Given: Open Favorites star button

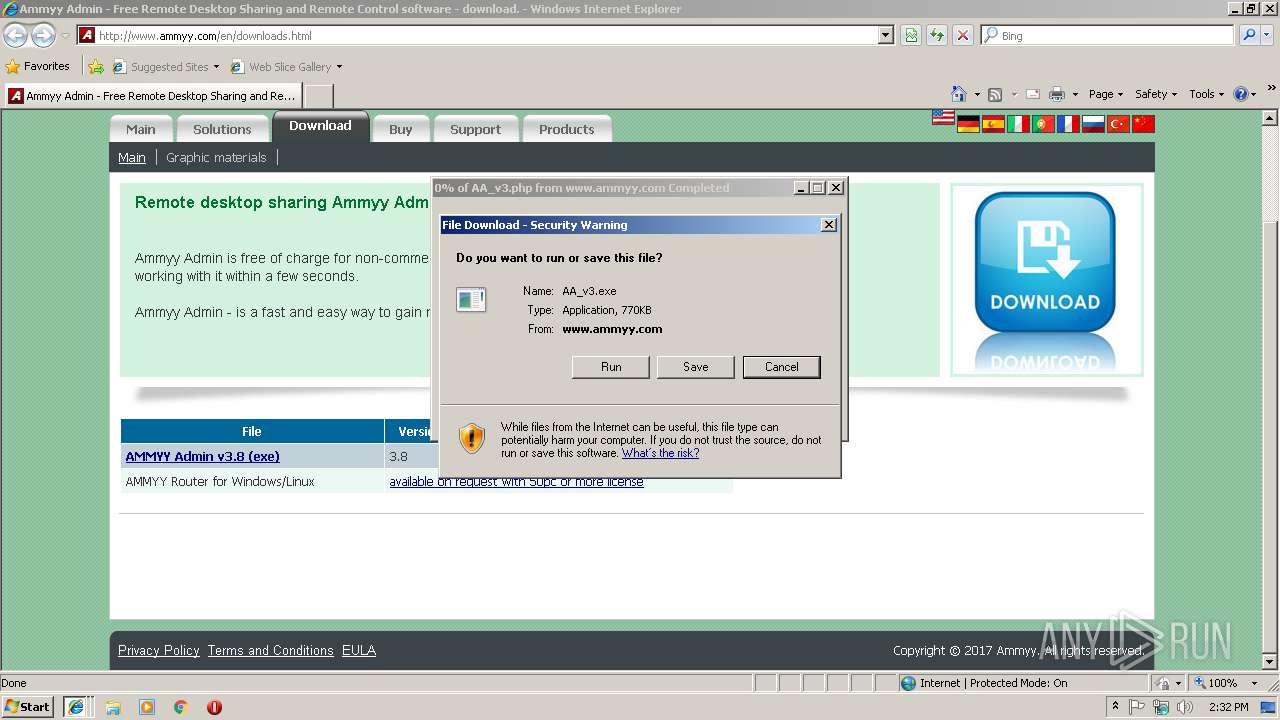Looking at the screenshot, I should tap(38, 66).
